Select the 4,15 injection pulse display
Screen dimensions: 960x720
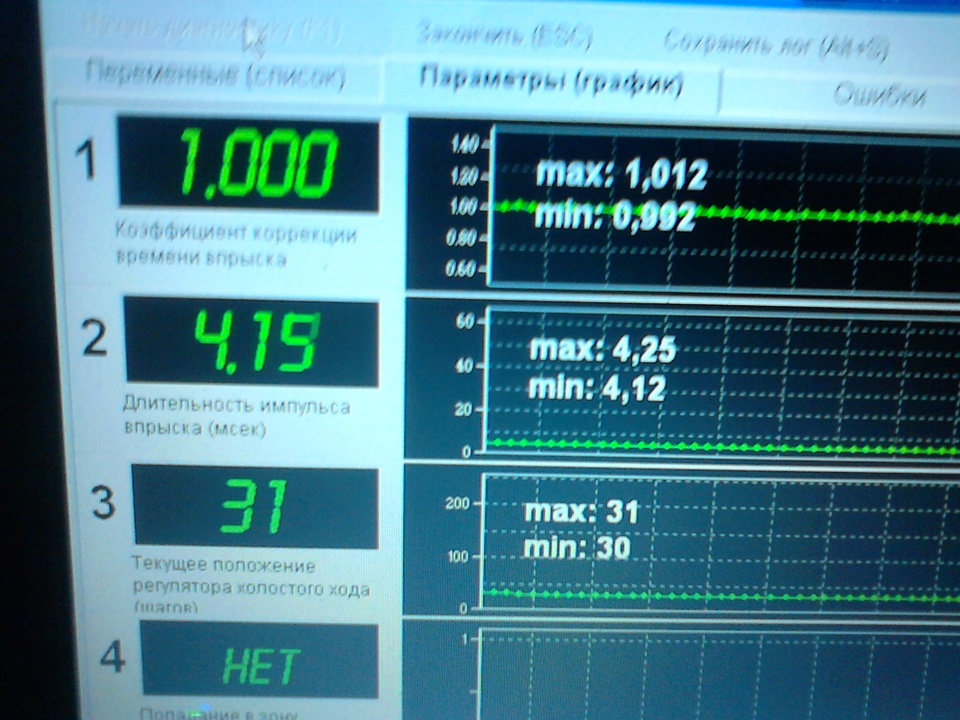coord(251,342)
